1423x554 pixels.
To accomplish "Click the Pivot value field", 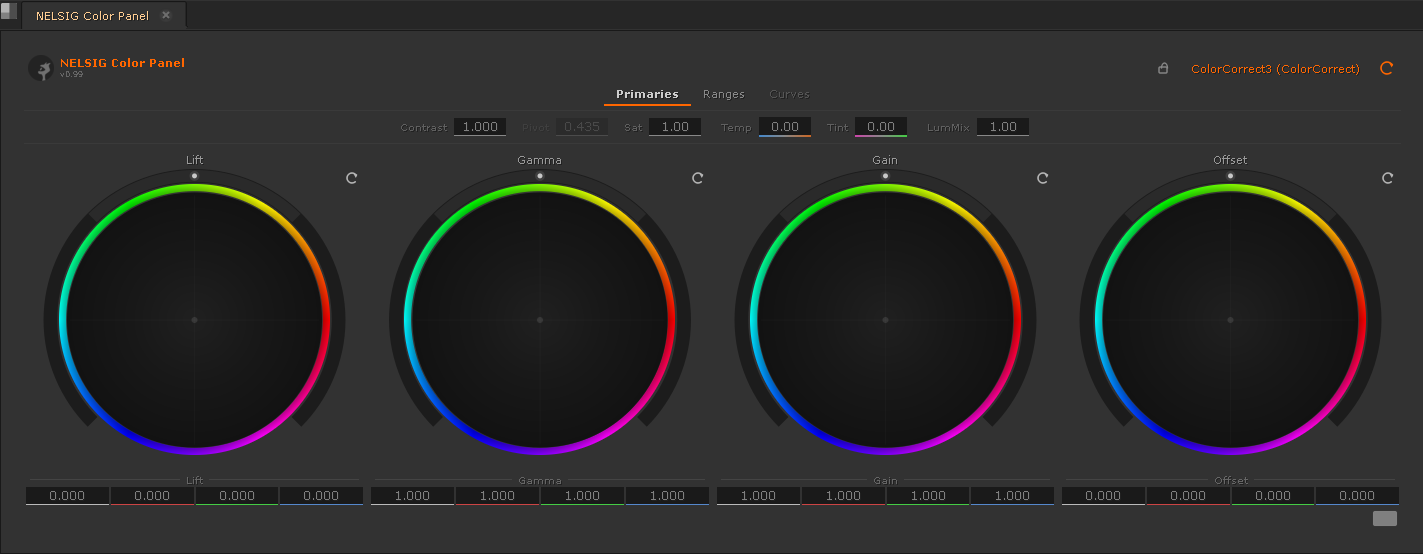I will point(582,127).
